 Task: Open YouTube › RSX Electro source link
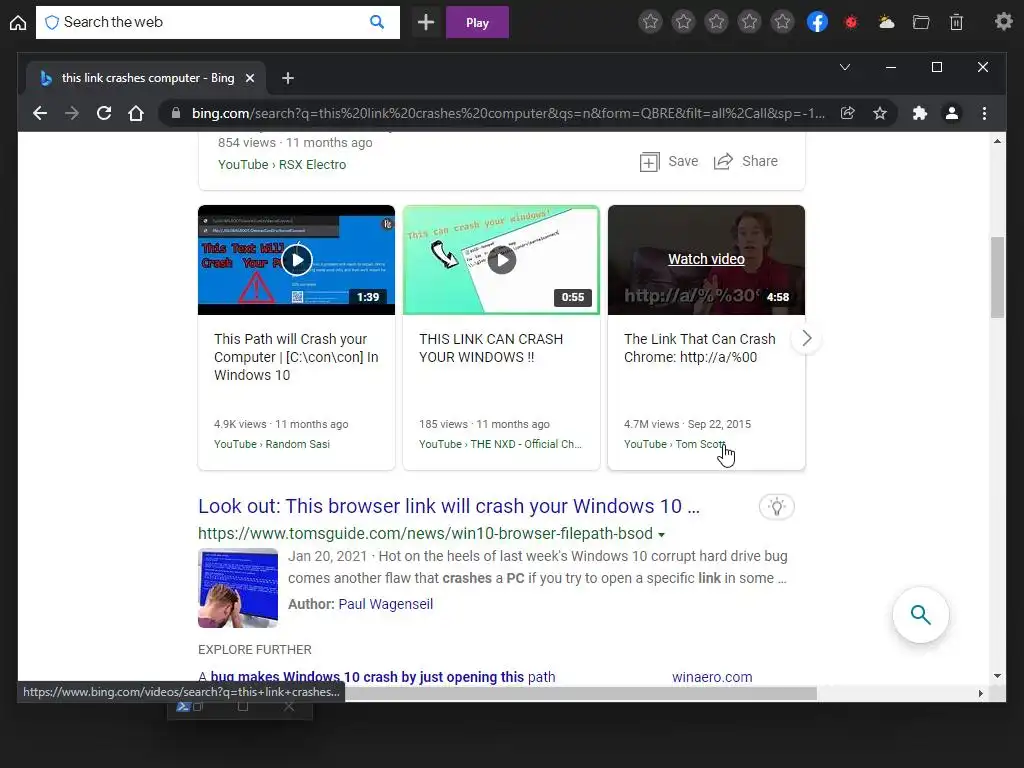(x=282, y=165)
